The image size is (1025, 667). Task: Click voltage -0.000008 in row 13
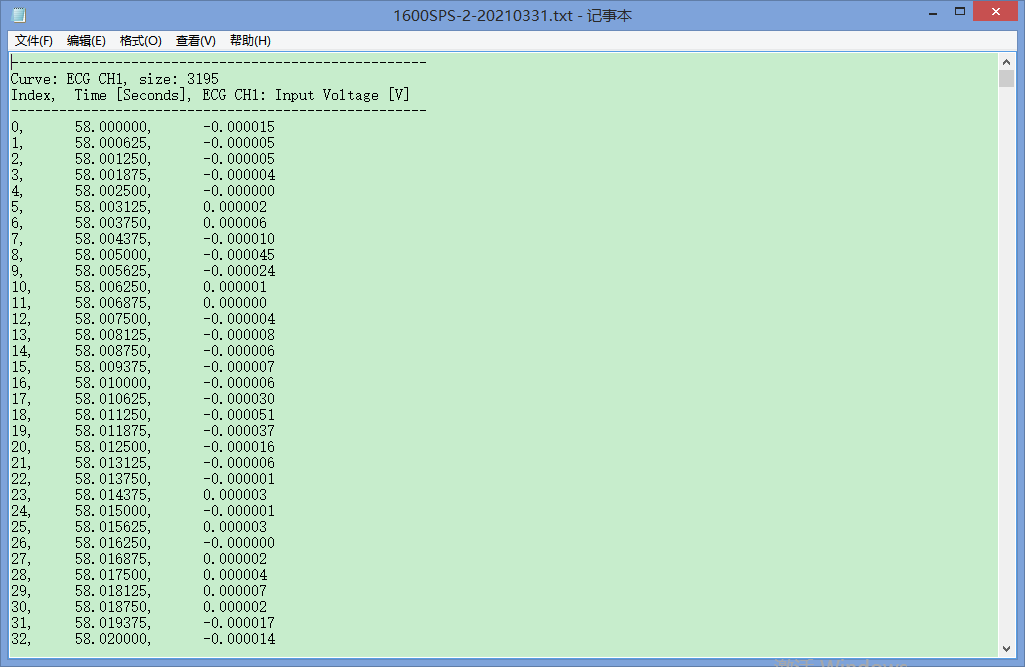click(239, 335)
